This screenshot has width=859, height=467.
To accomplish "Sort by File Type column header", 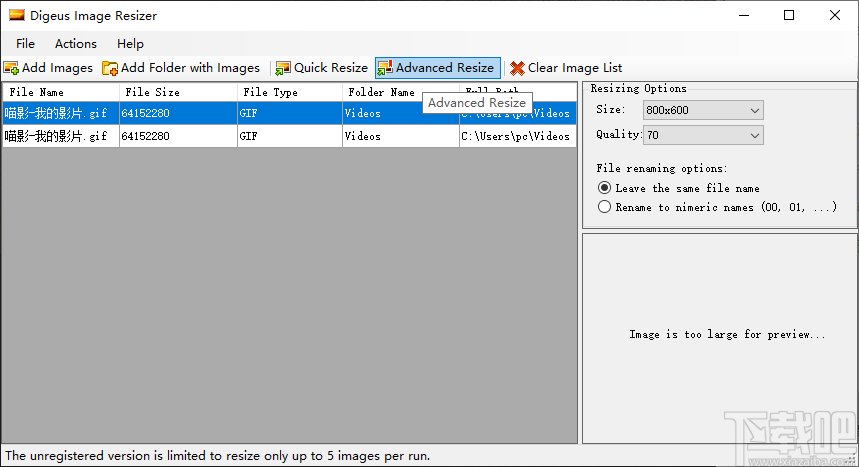I will [290, 92].
